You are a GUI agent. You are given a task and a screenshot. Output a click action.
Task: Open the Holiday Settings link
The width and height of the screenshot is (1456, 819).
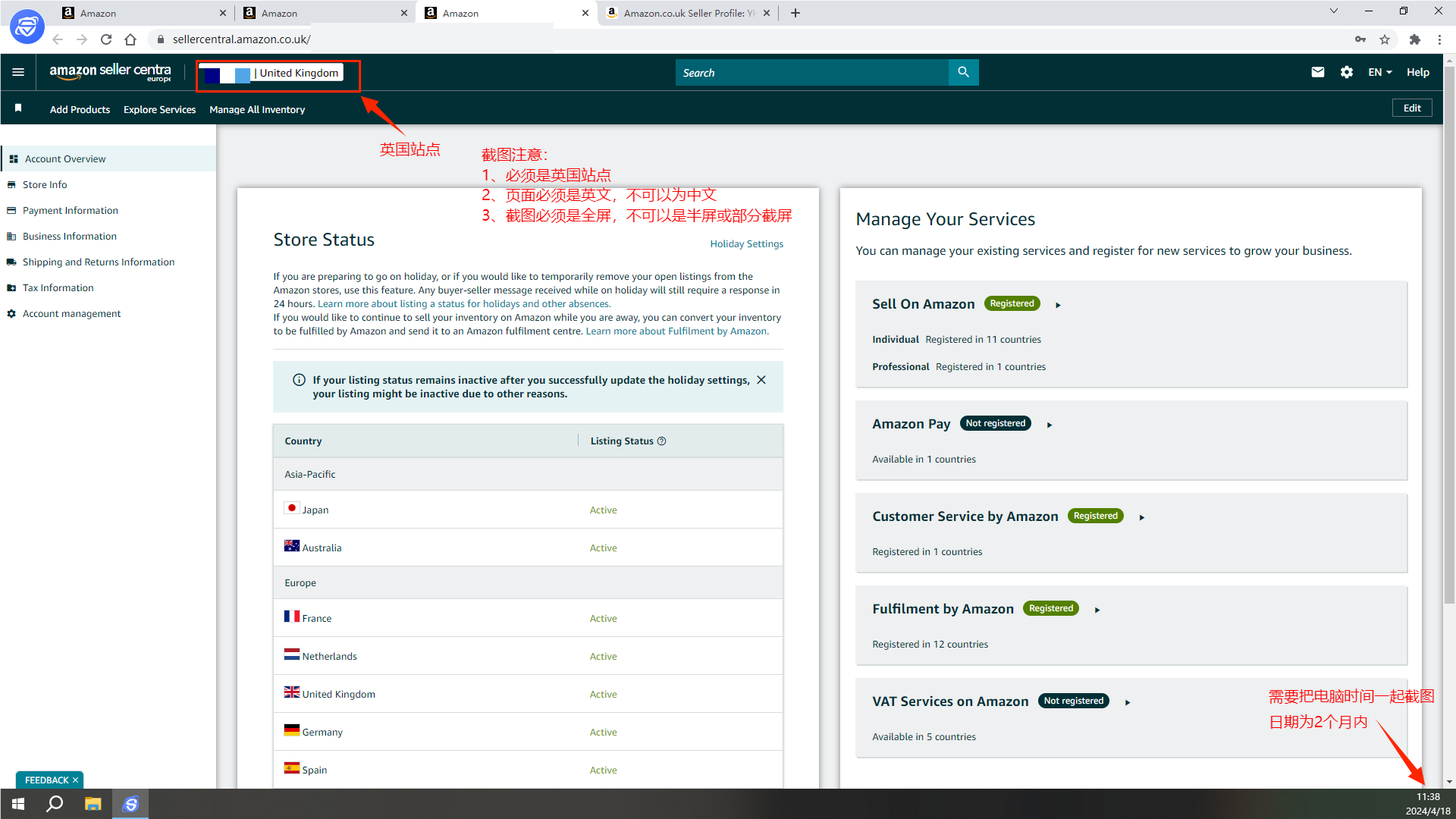(746, 244)
